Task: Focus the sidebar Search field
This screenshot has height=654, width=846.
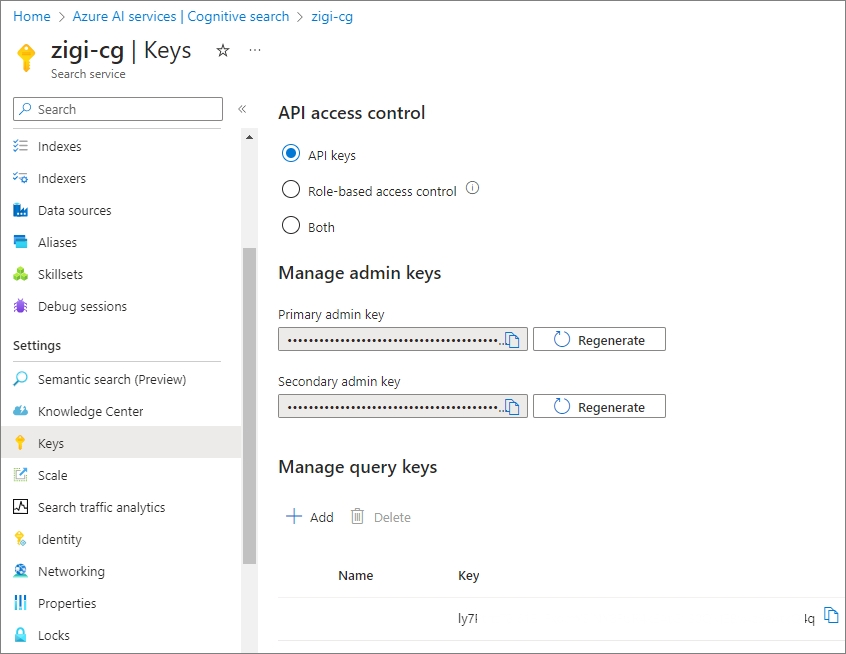Action: pos(118,109)
